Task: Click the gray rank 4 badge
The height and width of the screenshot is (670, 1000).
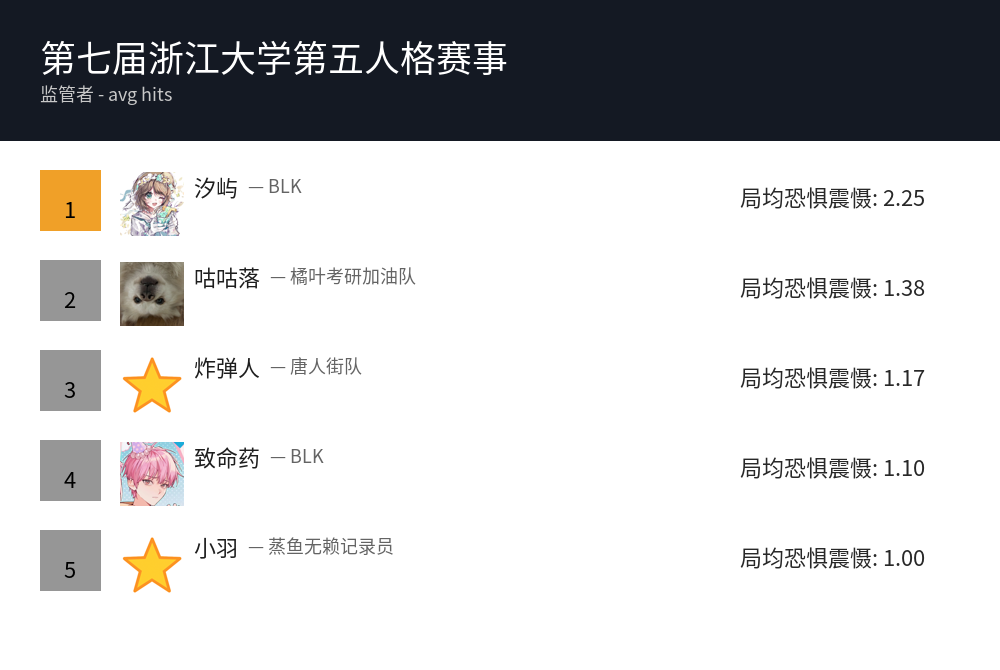Action: click(x=70, y=471)
